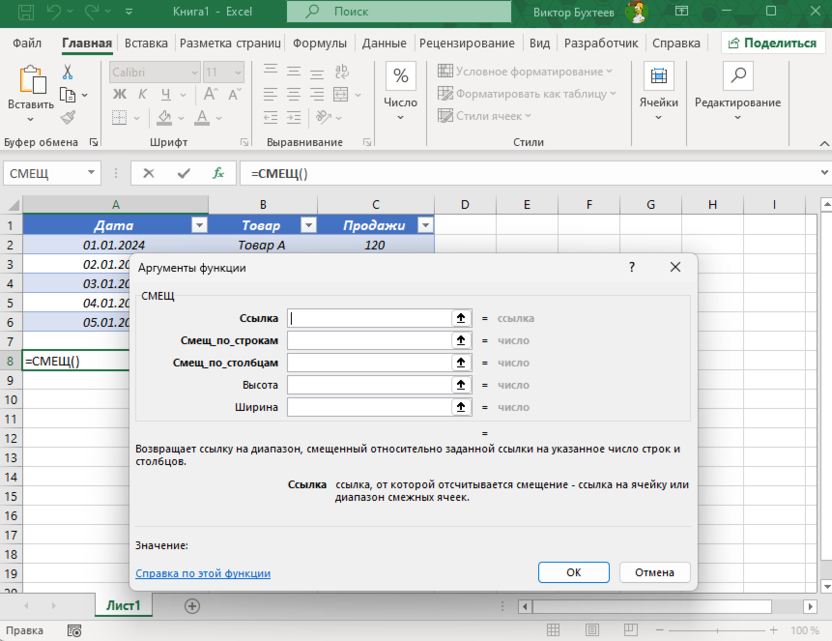Open the Число percent format button

(401, 76)
